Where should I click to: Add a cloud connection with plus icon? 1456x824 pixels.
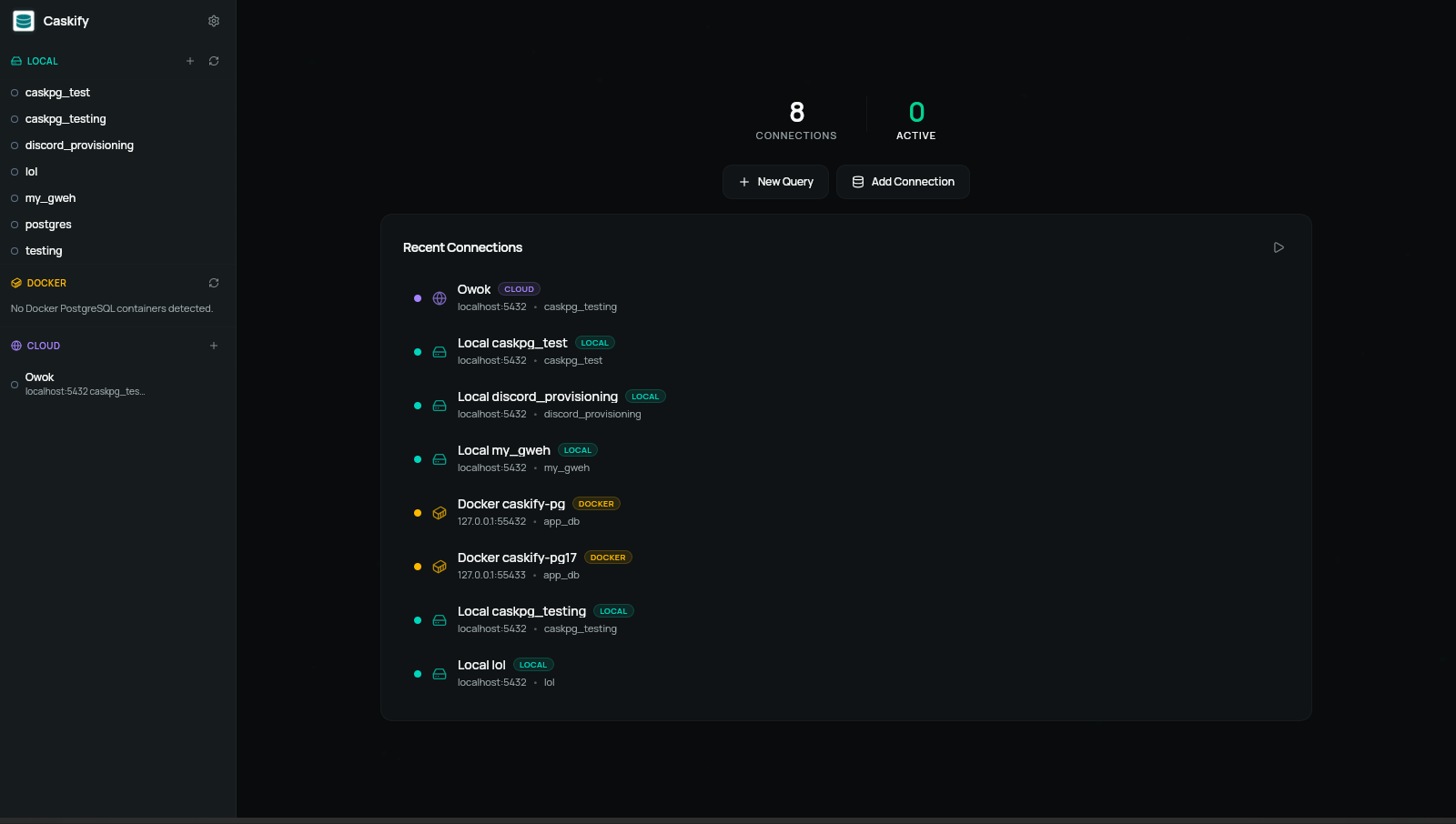tap(214, 346)
